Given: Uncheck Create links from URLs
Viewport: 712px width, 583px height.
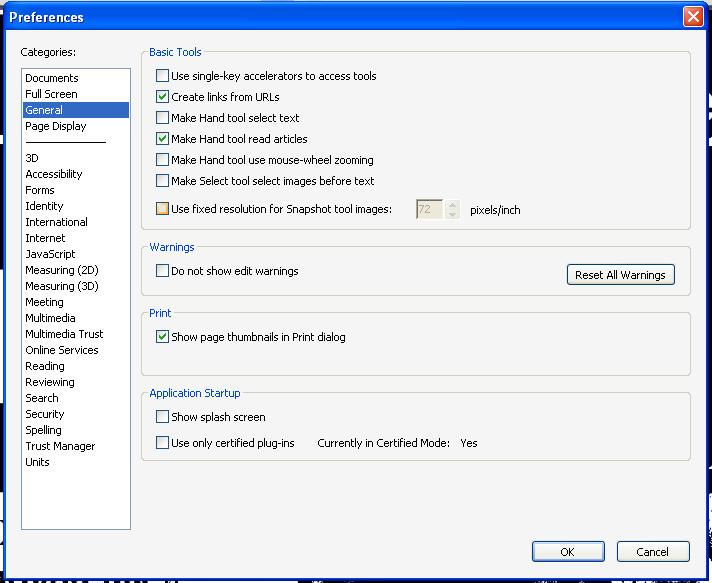Looking at the screenshot, I should 163,97.
